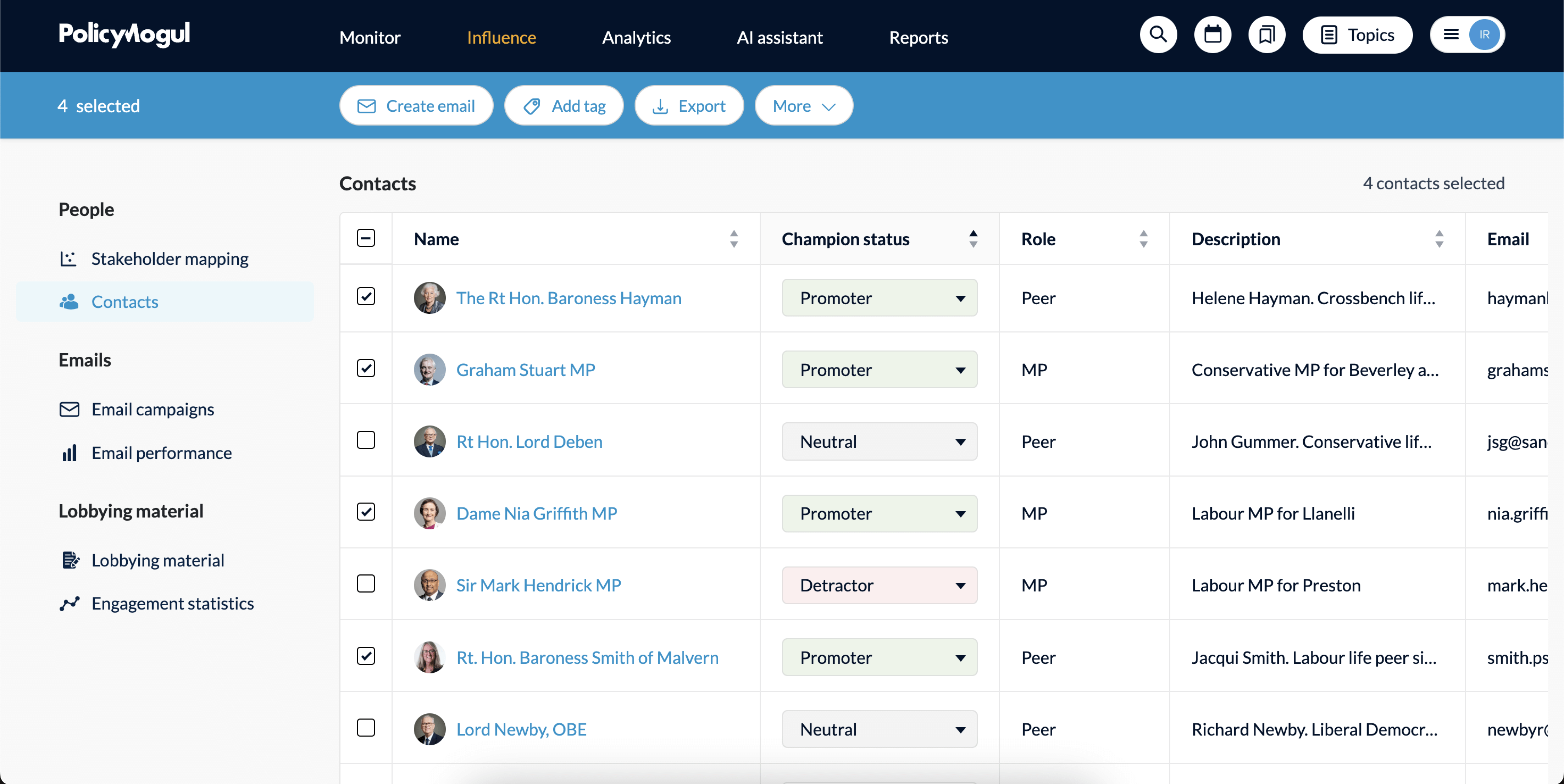Click the Email campaigns envelope icon
Image resolution: width=1564 pixels, height=784 pixels.
tap(69, 410)
